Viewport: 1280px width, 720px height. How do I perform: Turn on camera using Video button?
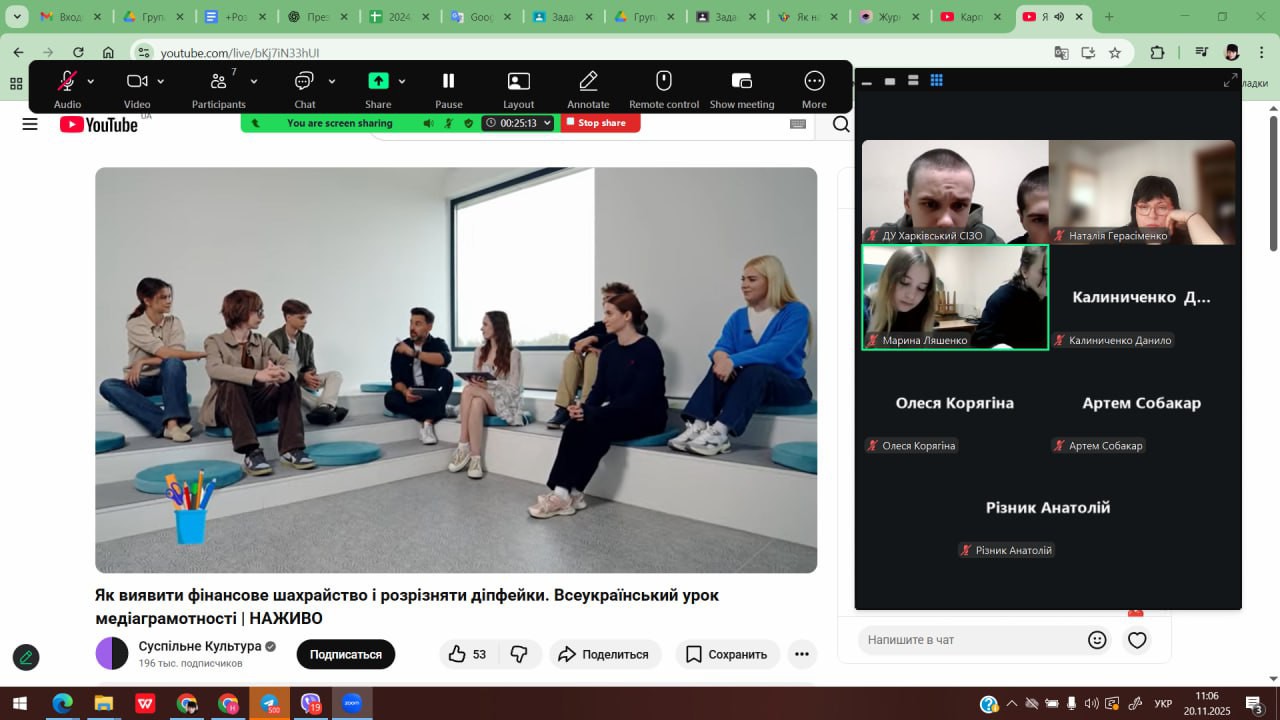[137, 82]
